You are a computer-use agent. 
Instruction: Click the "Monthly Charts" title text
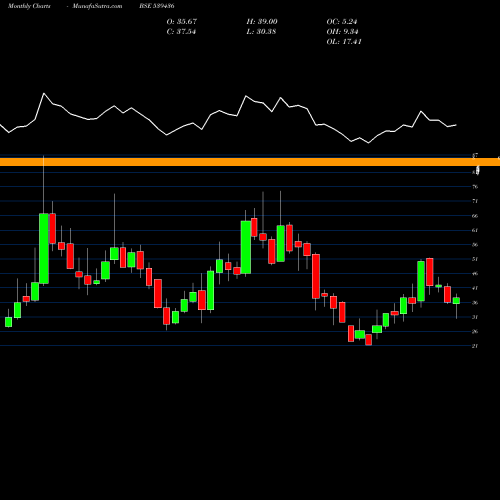point(29,6)
